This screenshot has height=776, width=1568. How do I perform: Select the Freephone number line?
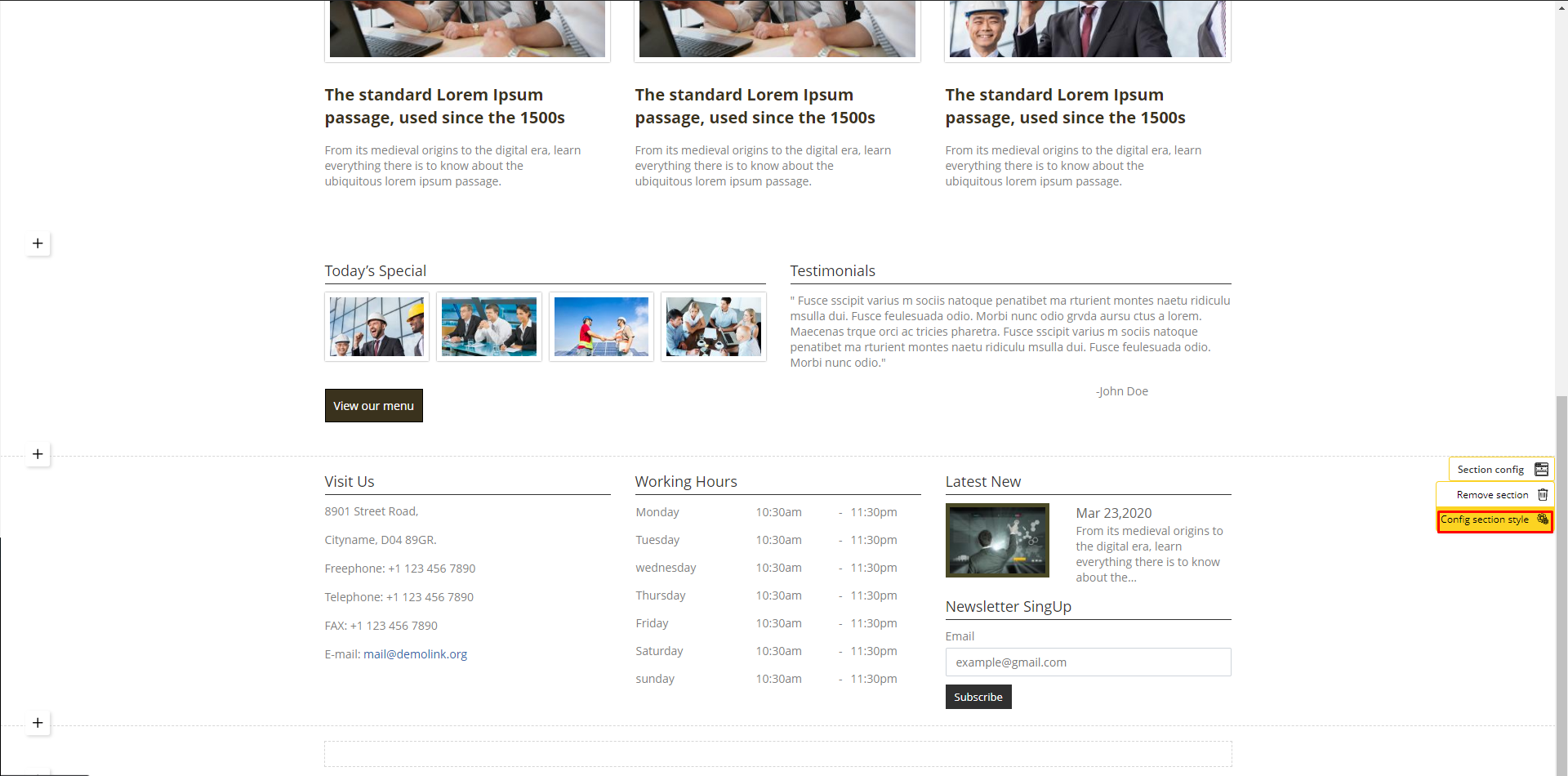[399, 569]
